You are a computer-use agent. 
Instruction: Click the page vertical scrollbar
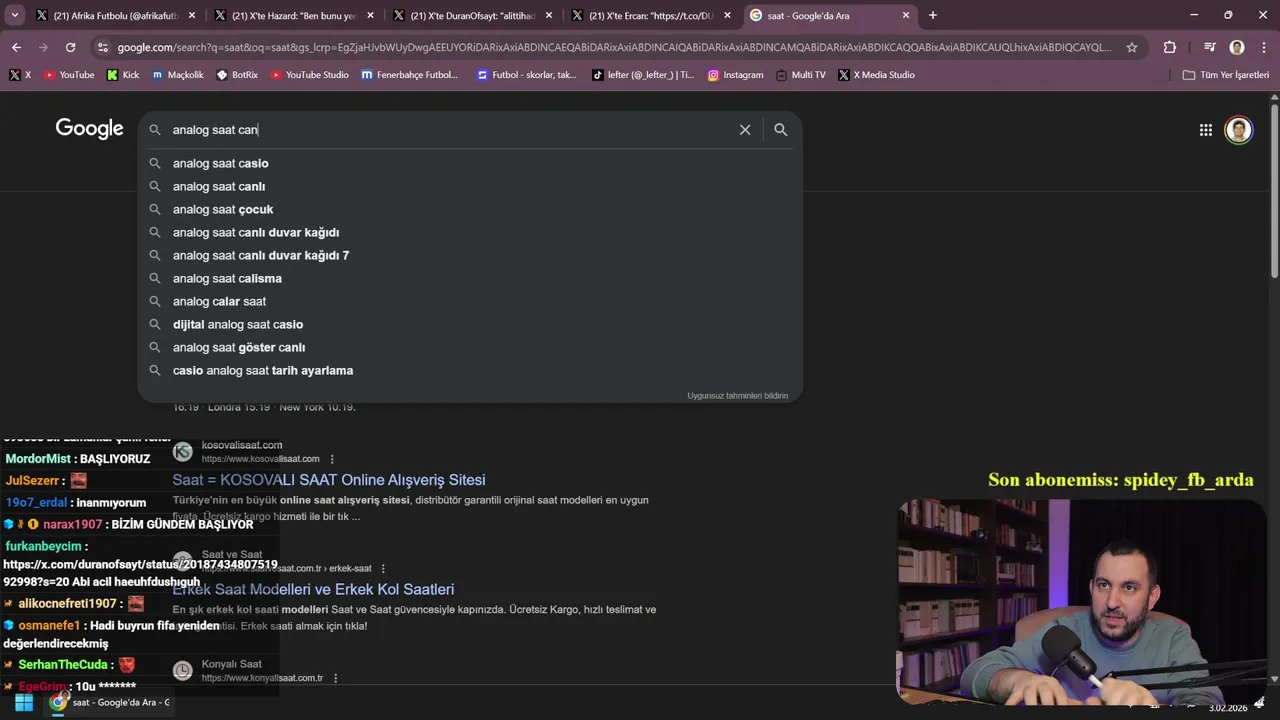1274,190
